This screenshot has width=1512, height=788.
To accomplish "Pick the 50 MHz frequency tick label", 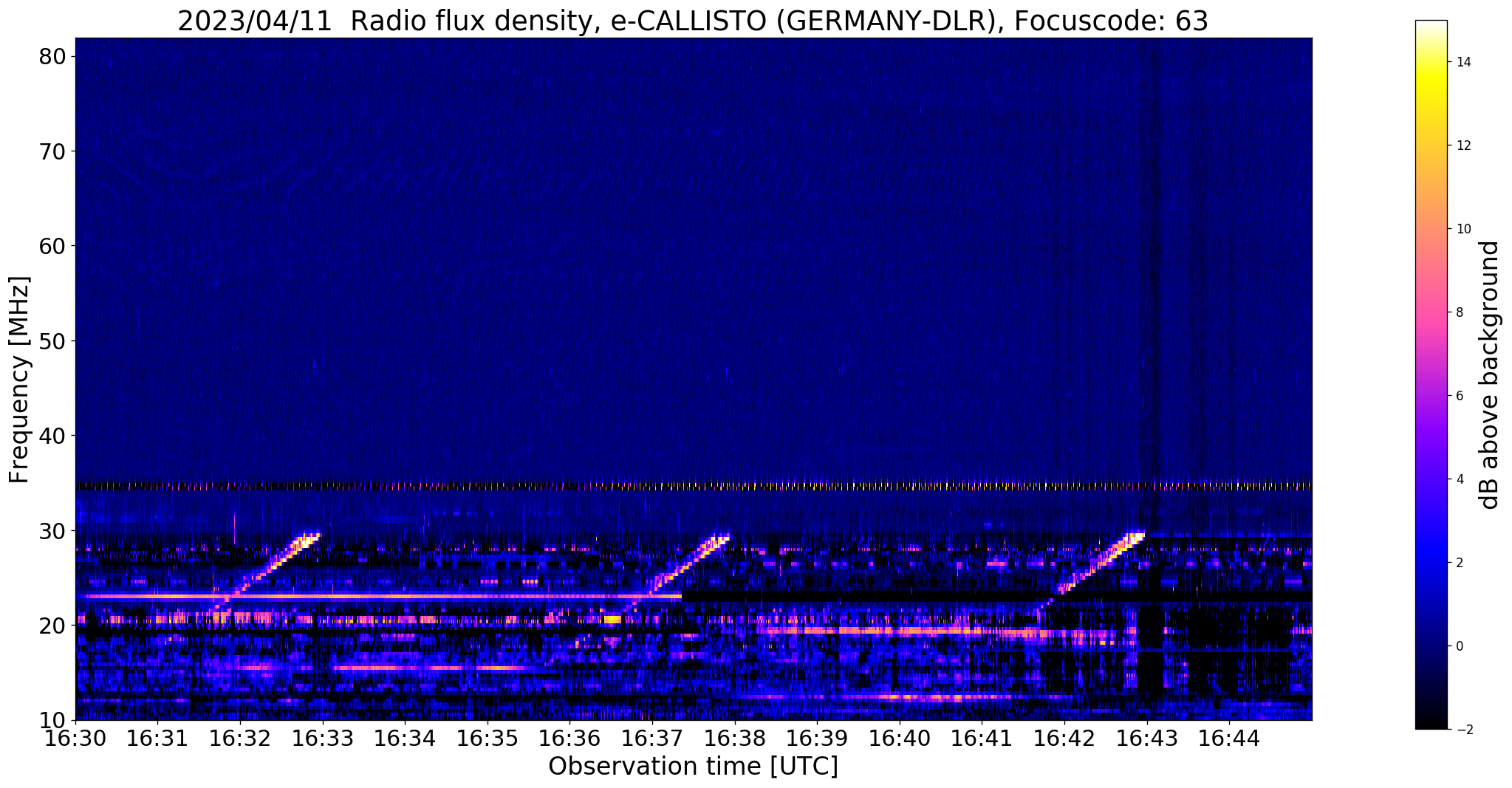I will pos(53,341).
